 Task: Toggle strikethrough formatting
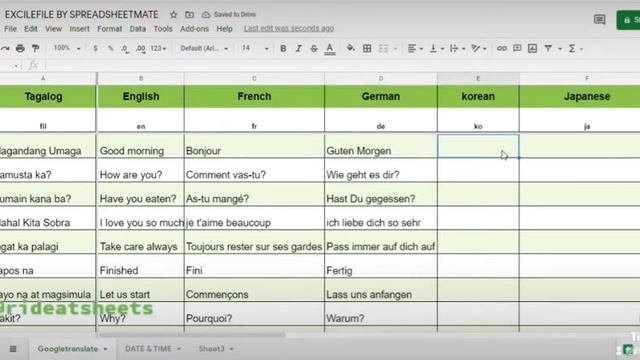313,49
